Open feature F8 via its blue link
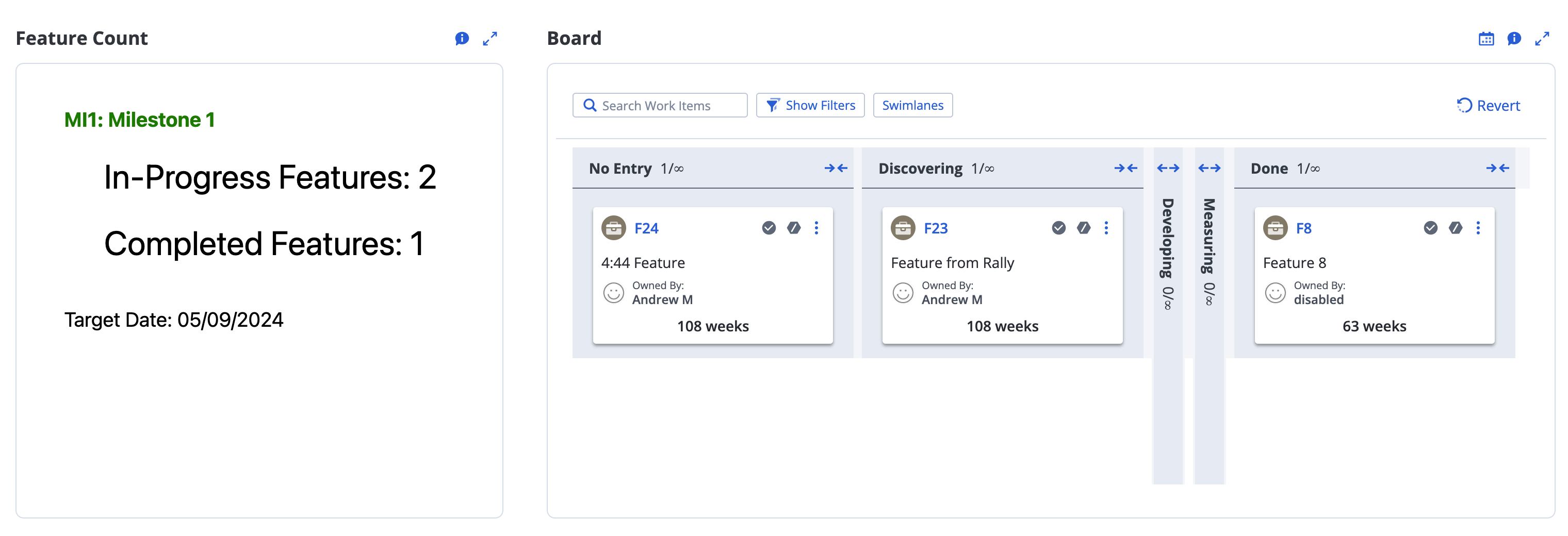This screenshot has width=1568, height=536. point(1304,228)
